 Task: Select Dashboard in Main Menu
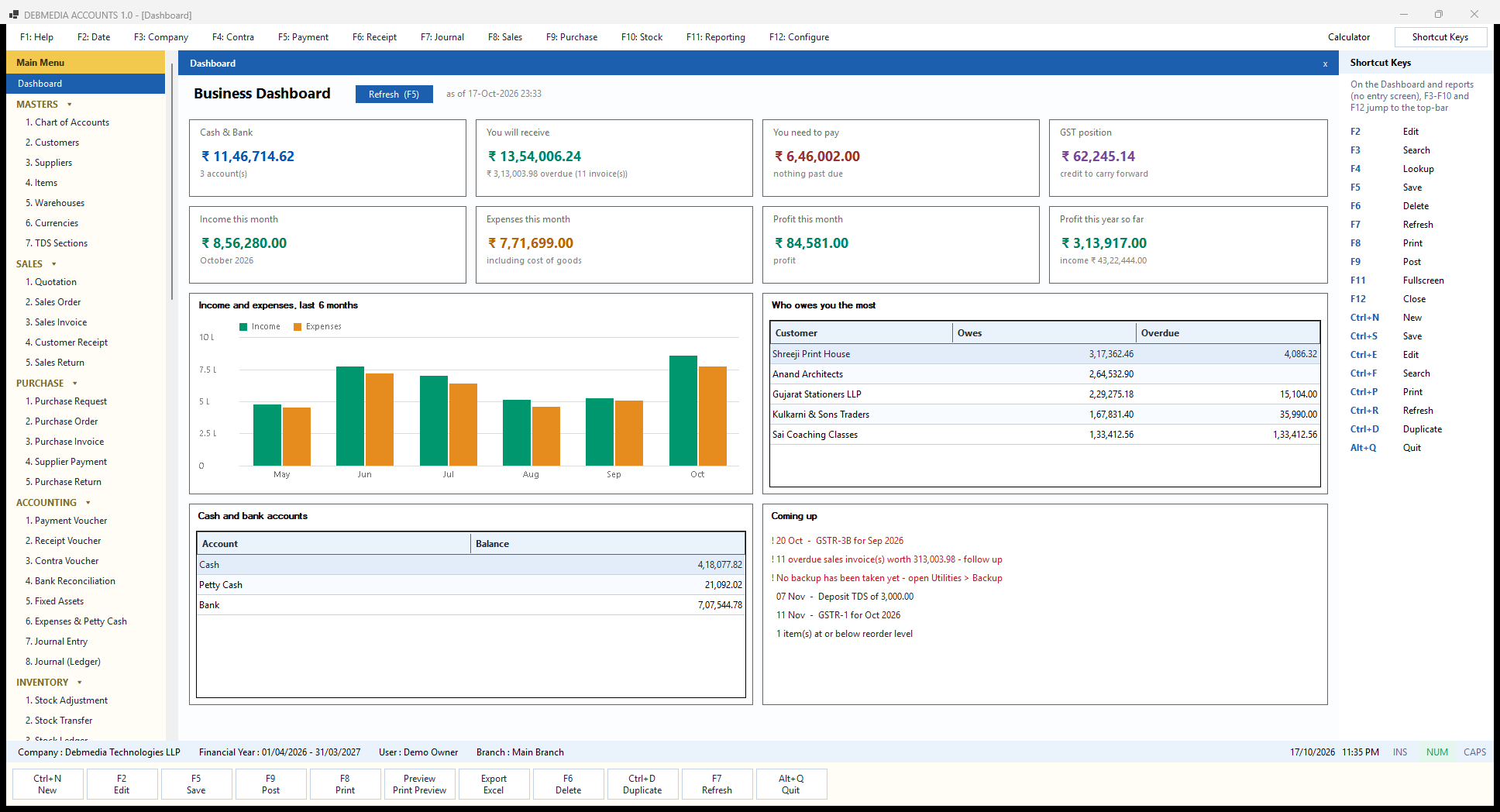pos(85,84)
